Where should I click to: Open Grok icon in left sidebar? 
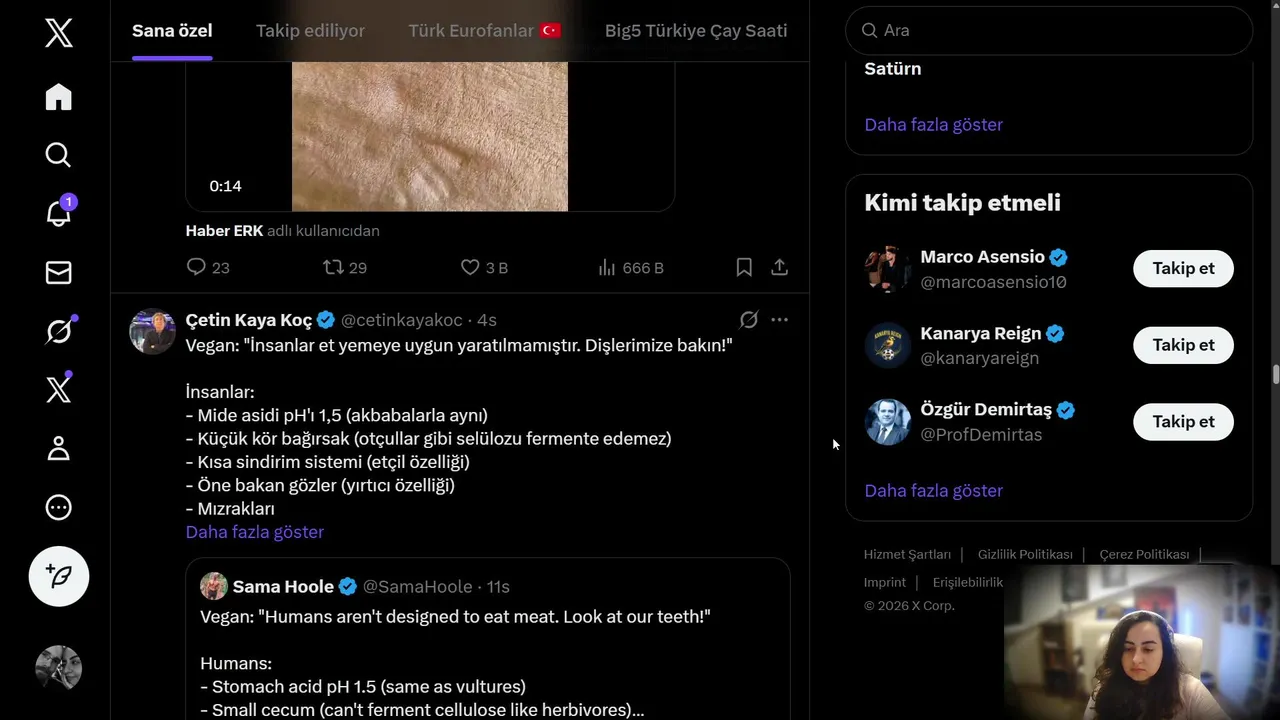pos(59,330)
